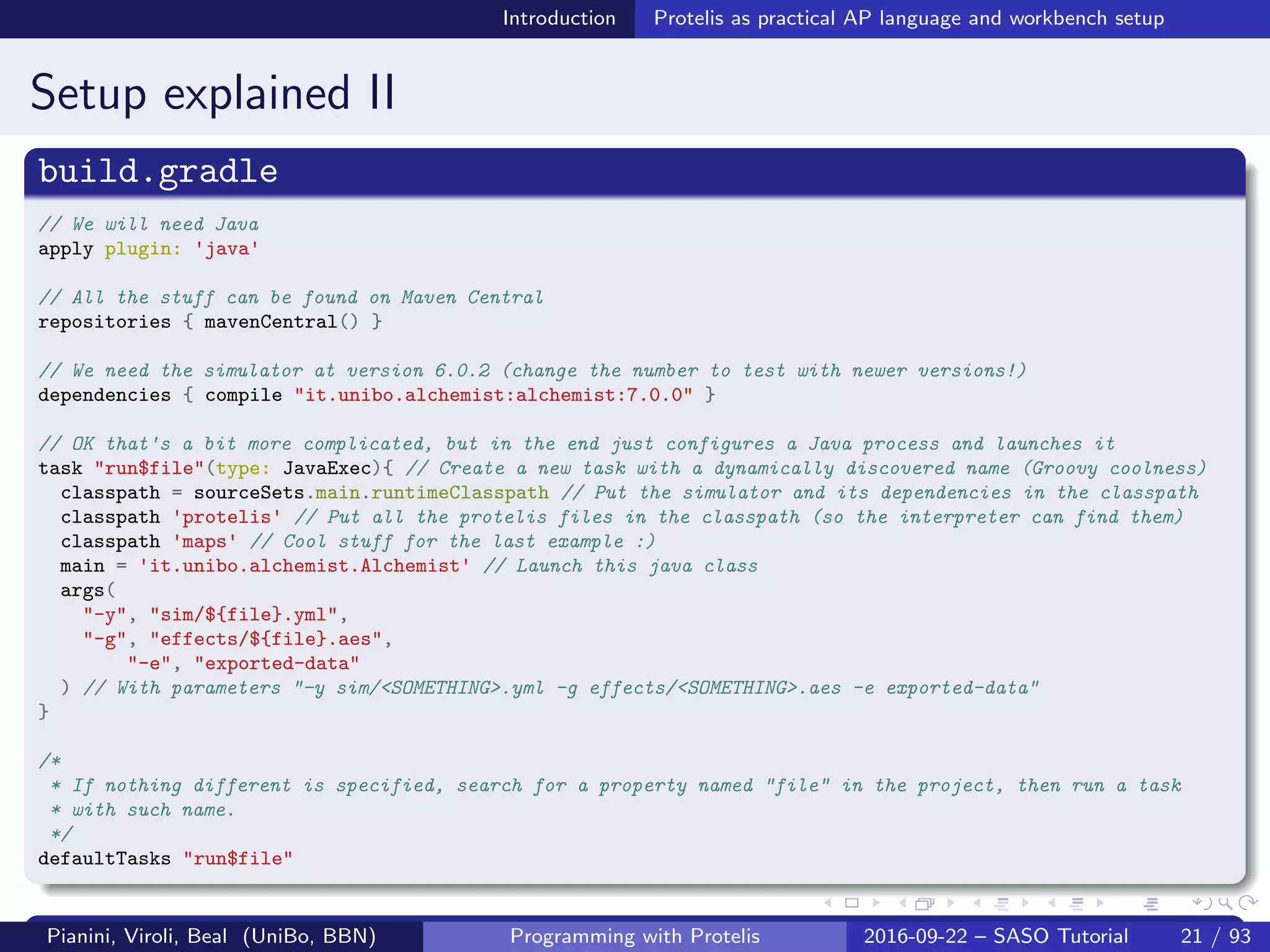Go to previous section arrow
This screenshot has height=952, width=1270.
1052,903
